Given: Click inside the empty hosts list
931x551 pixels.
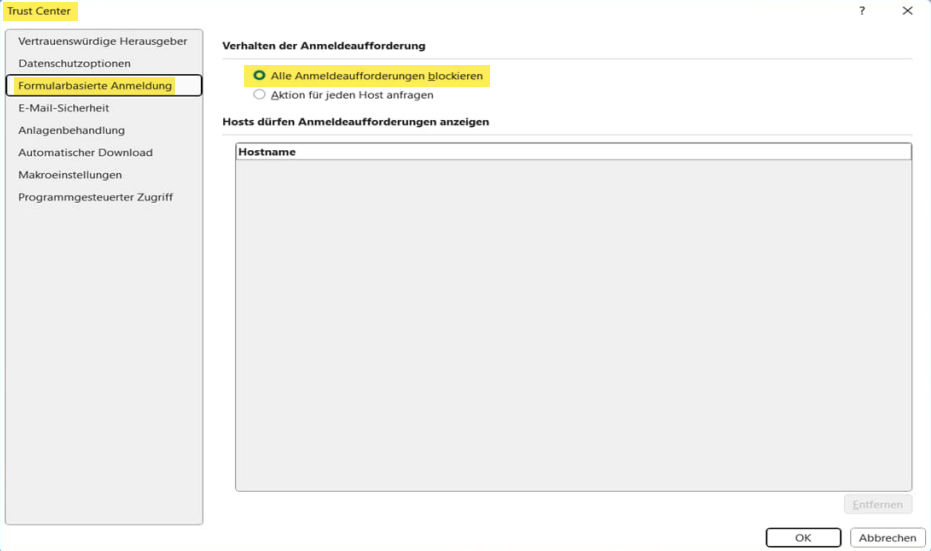Looking at the screenshot, I should point(573,320).
